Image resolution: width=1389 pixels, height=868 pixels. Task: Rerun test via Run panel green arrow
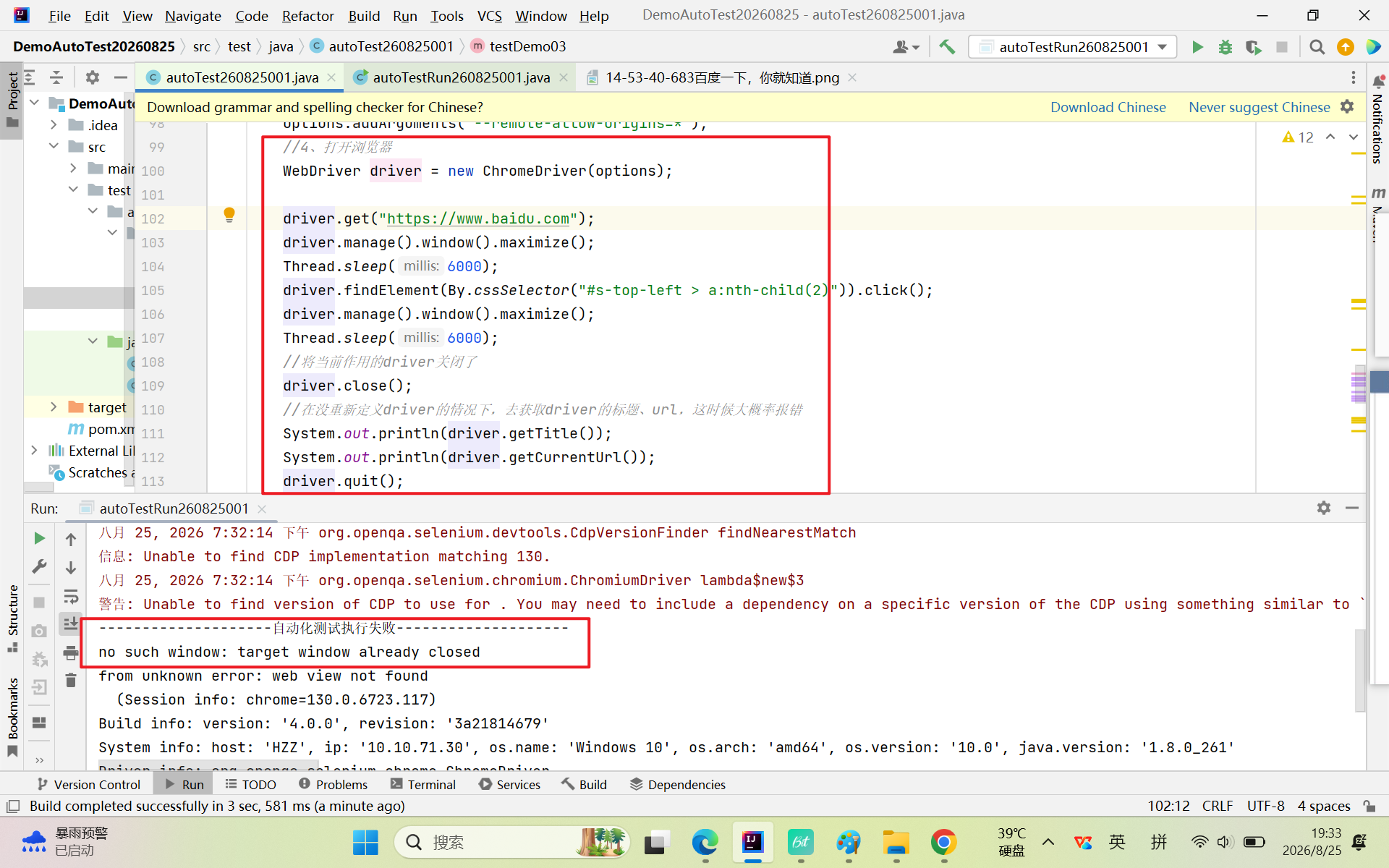[39, 538]
